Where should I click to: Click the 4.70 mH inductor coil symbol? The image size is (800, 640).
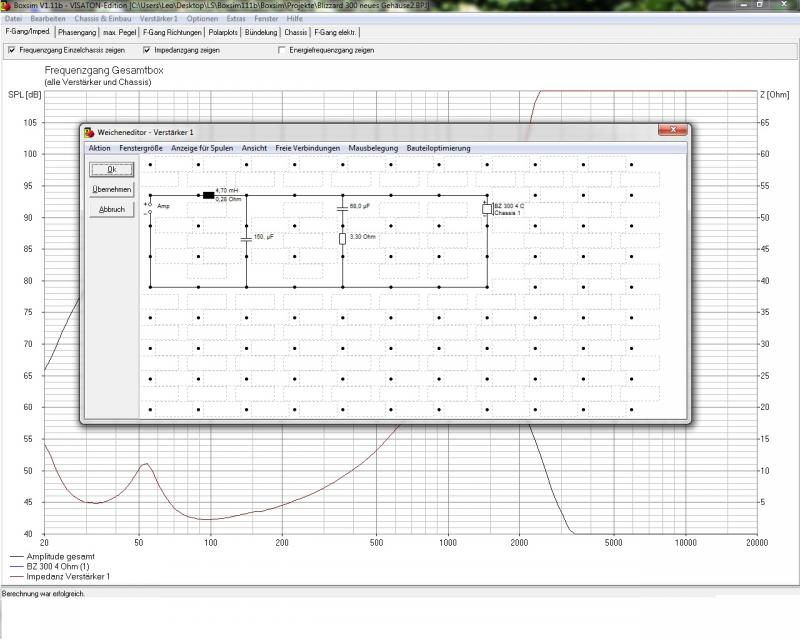click(208, 195)
